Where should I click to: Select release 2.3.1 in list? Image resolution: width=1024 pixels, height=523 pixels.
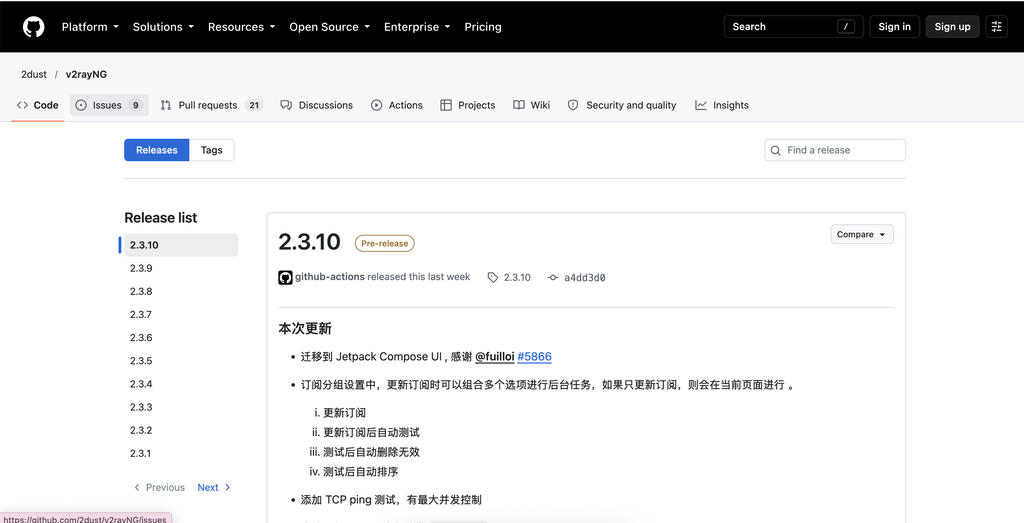(x=181, y=454)
